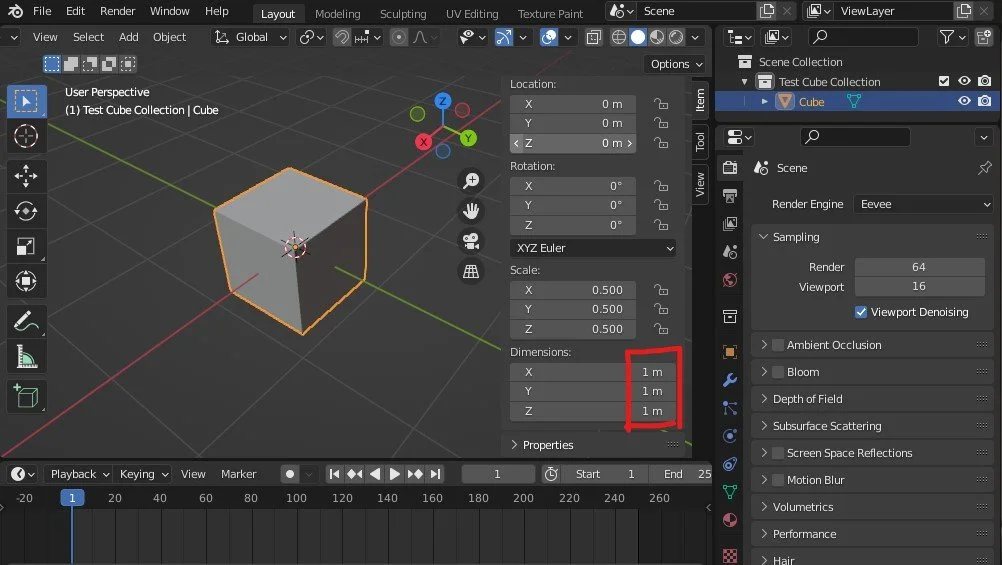1002x565 pixels.
Task: Open the File menu
Action: (x=42, y=11)
